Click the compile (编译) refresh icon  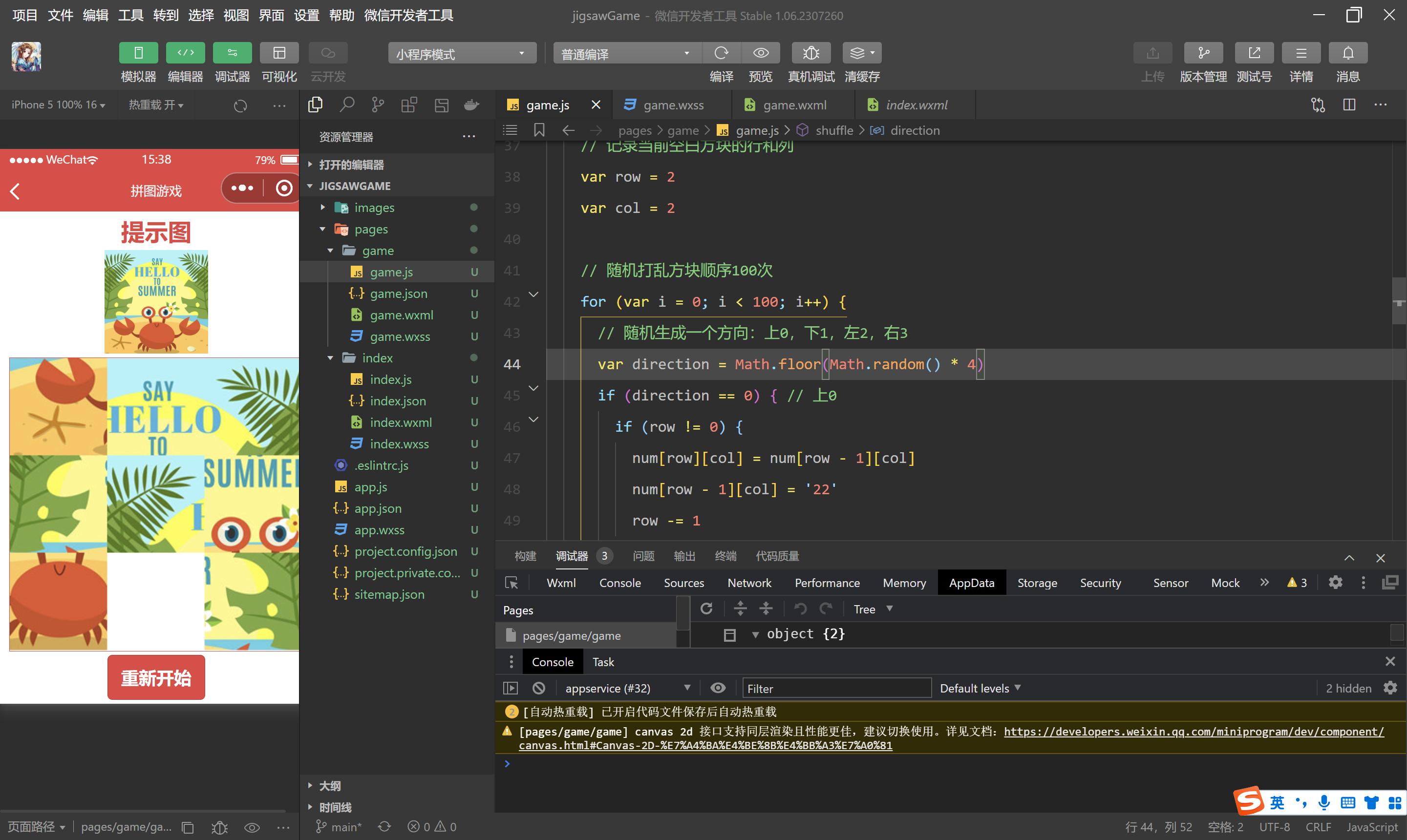tap(721, 53)
